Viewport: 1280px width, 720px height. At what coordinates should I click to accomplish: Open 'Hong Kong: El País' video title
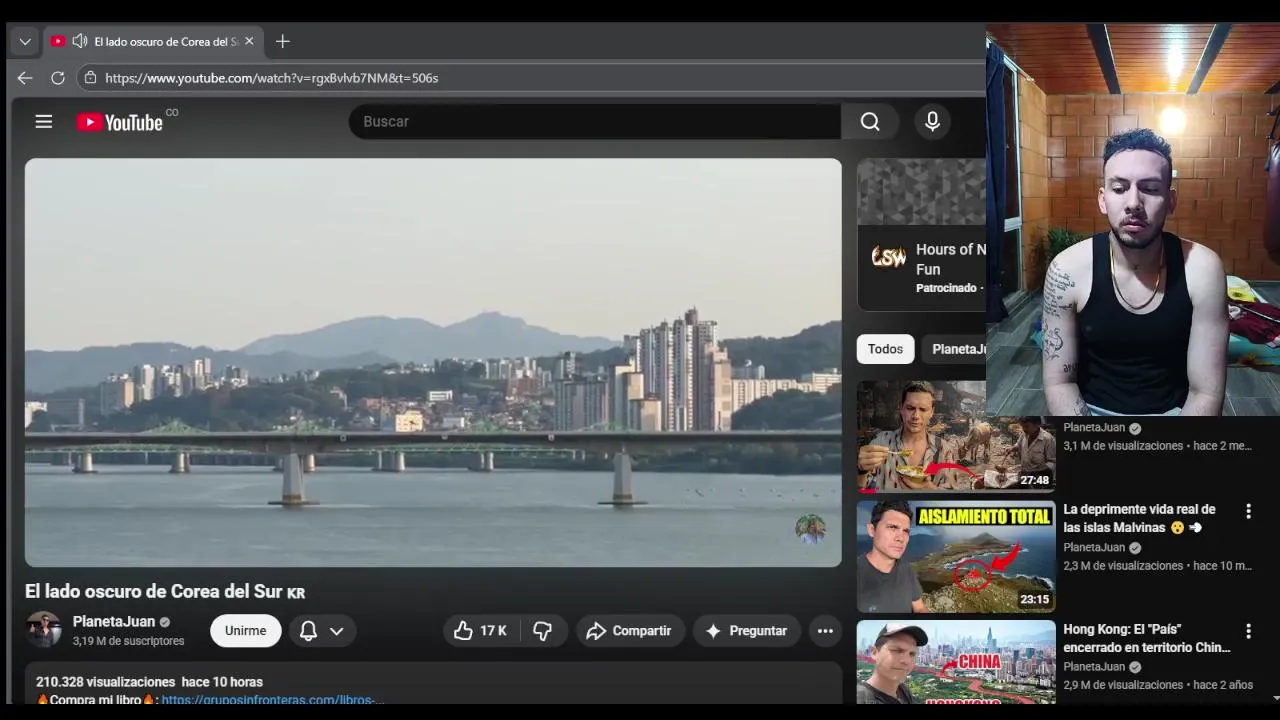click(1146, 638)
